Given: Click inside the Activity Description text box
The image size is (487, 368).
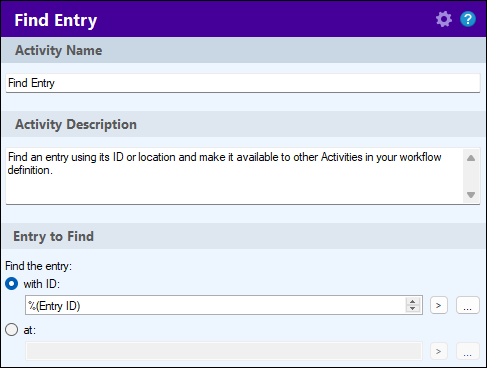Looking at the screenshot, I should coord(234,176).
